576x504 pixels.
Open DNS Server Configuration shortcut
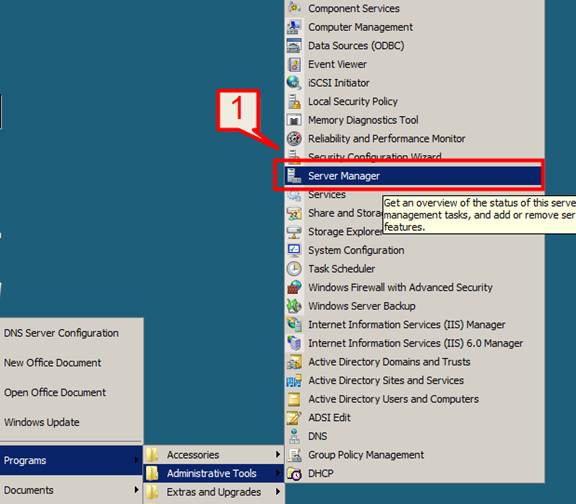click(61, 333)
